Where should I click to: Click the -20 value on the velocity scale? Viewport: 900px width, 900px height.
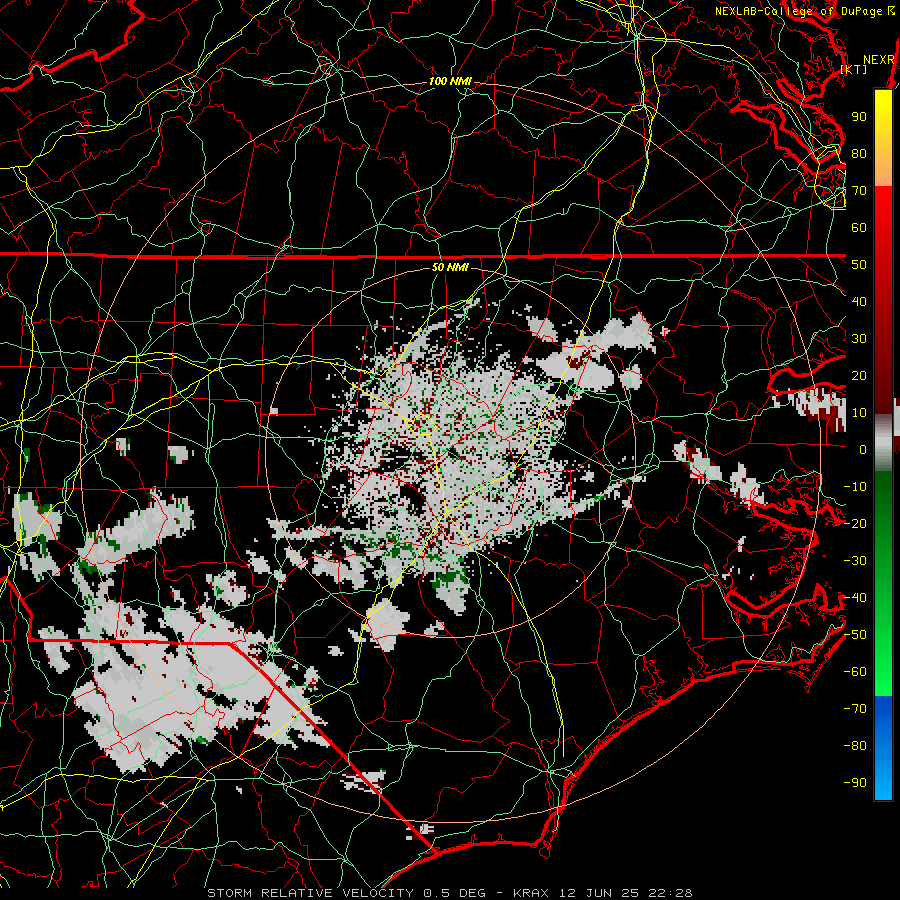pyautogui.click(x=855, y=524)
